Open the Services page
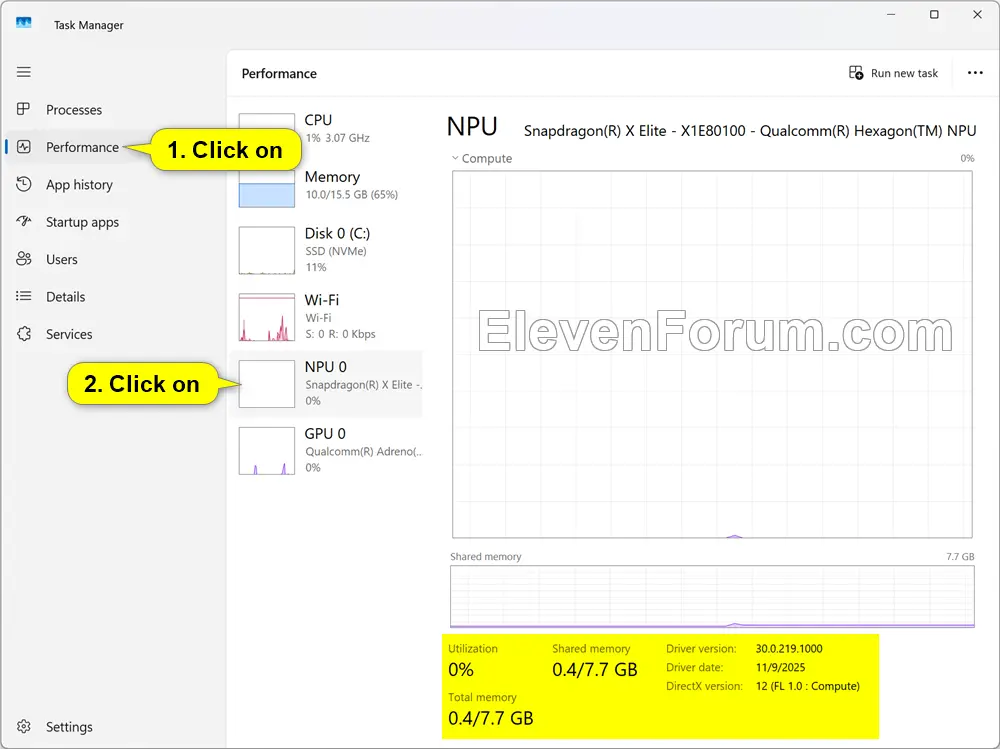This screenshot has width=1000, height=749. click(69, 334)
